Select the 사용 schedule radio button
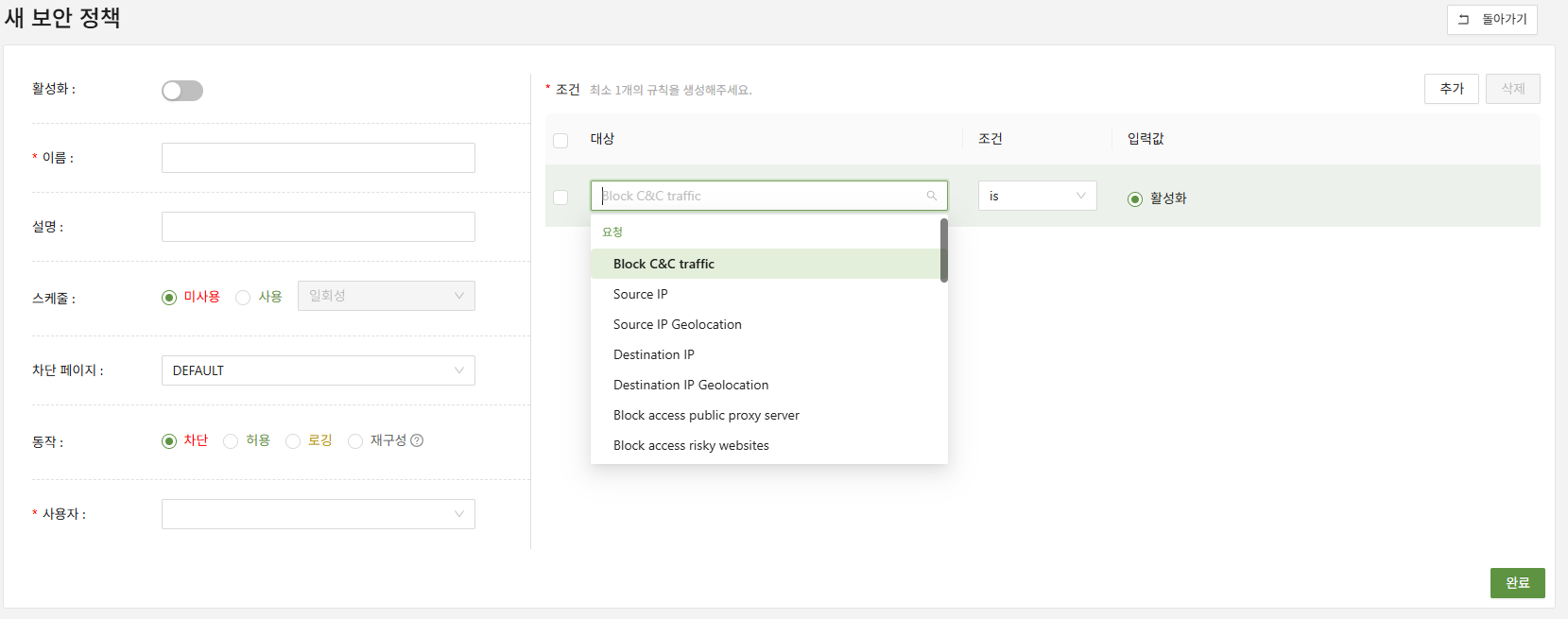 point(243,298)
